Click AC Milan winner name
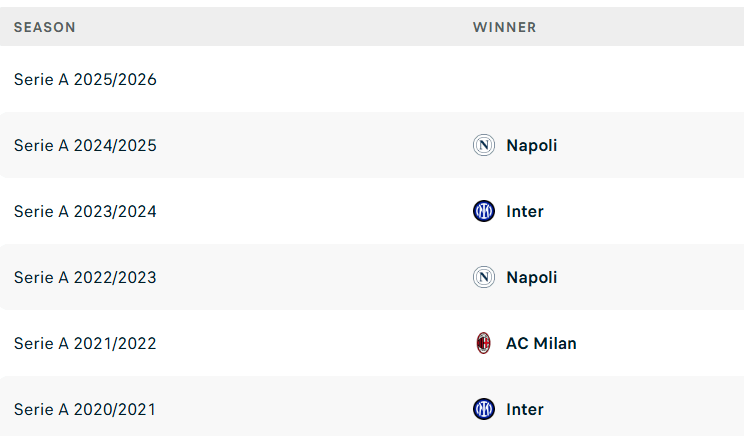 point(541,343)
